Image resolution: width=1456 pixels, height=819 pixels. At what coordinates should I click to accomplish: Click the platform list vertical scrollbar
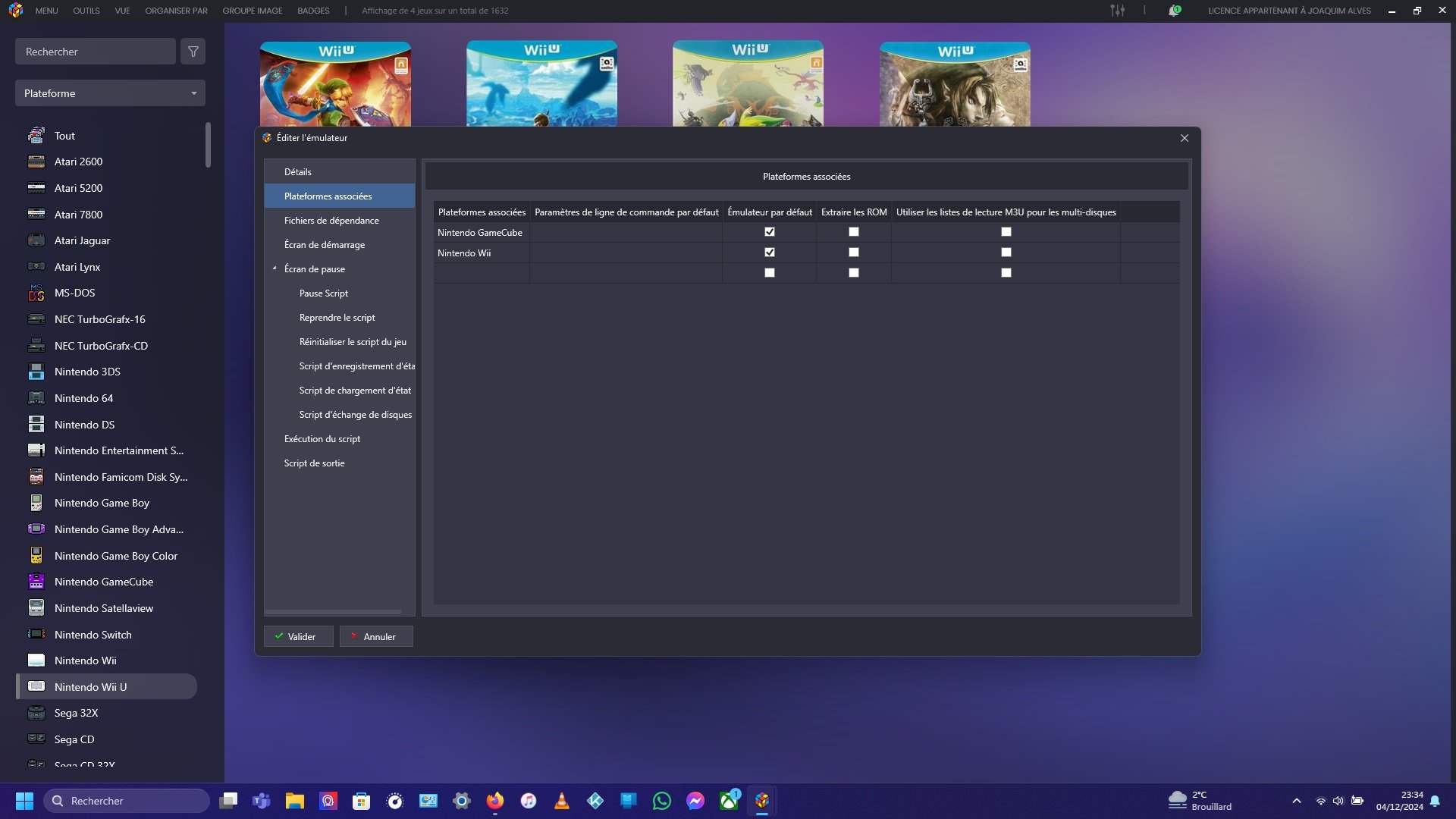pyautogui.click(x=208, y=145)
